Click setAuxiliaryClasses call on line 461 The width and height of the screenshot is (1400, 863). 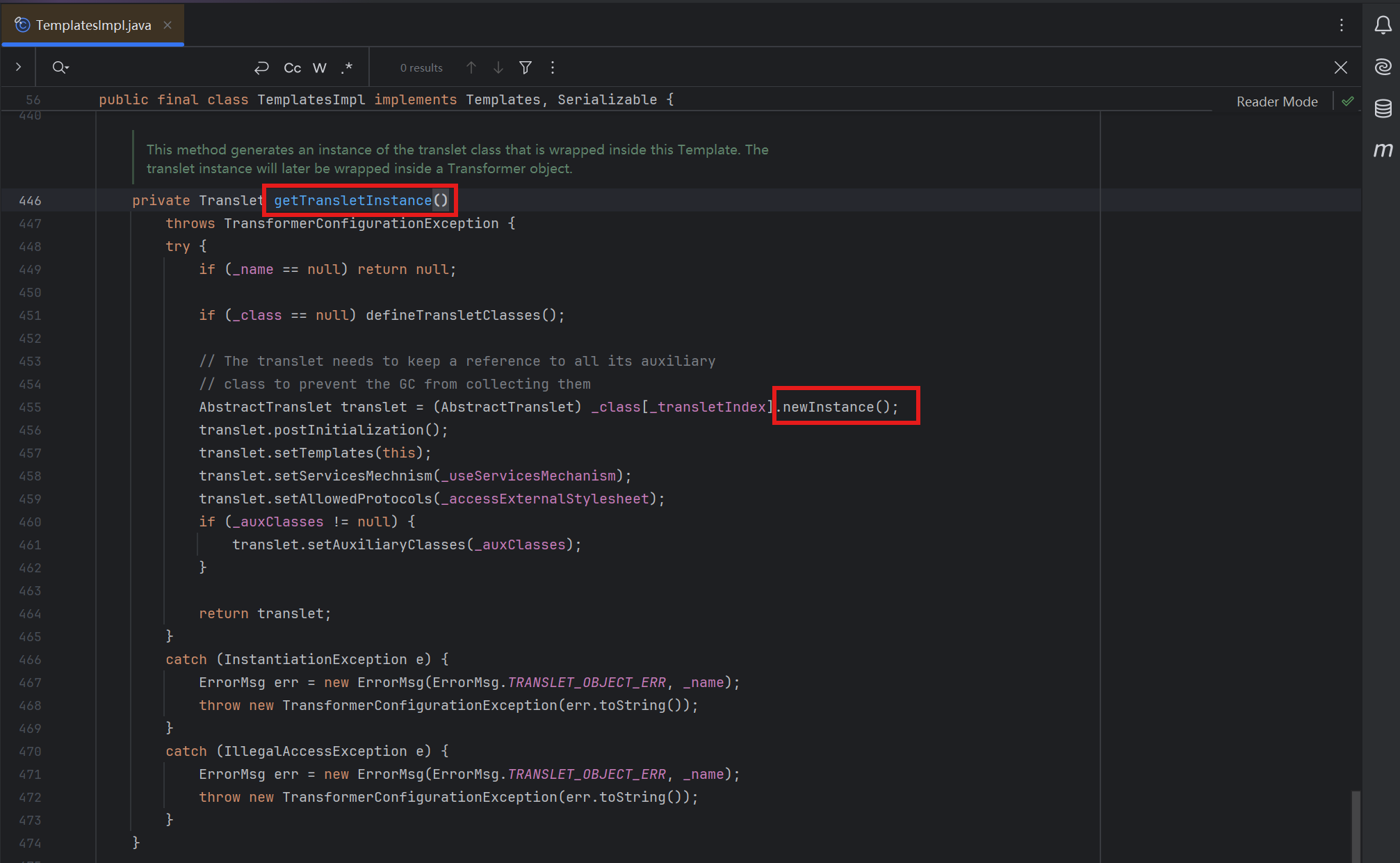point(386,545)
